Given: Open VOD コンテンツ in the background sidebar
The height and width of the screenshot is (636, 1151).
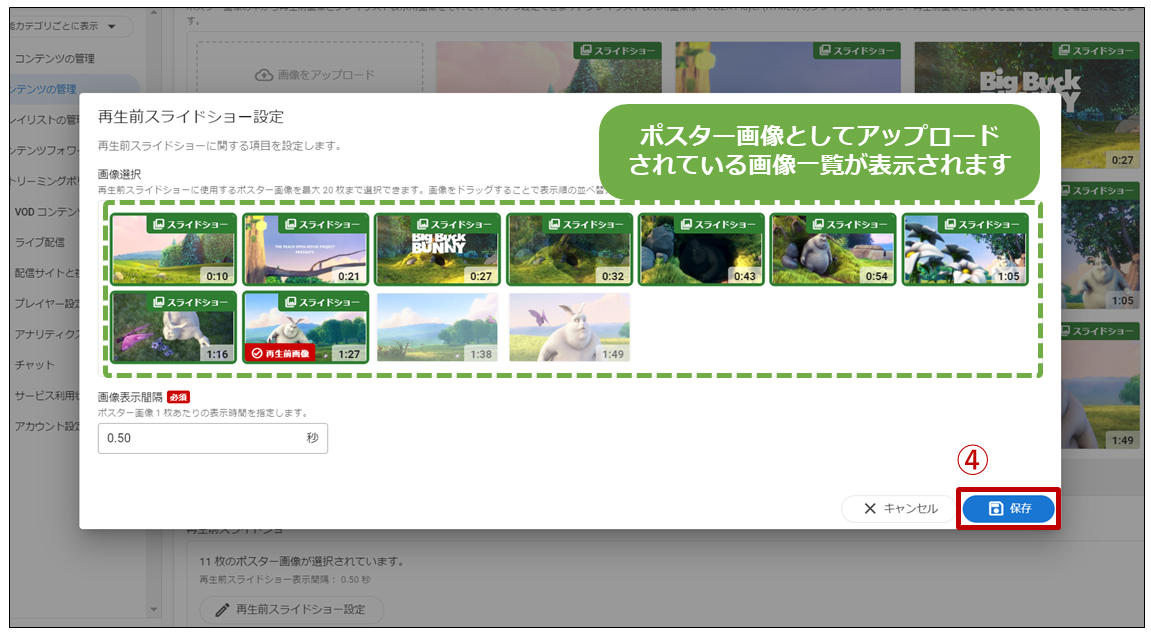Looking at the screenshot, I should 46,212.
